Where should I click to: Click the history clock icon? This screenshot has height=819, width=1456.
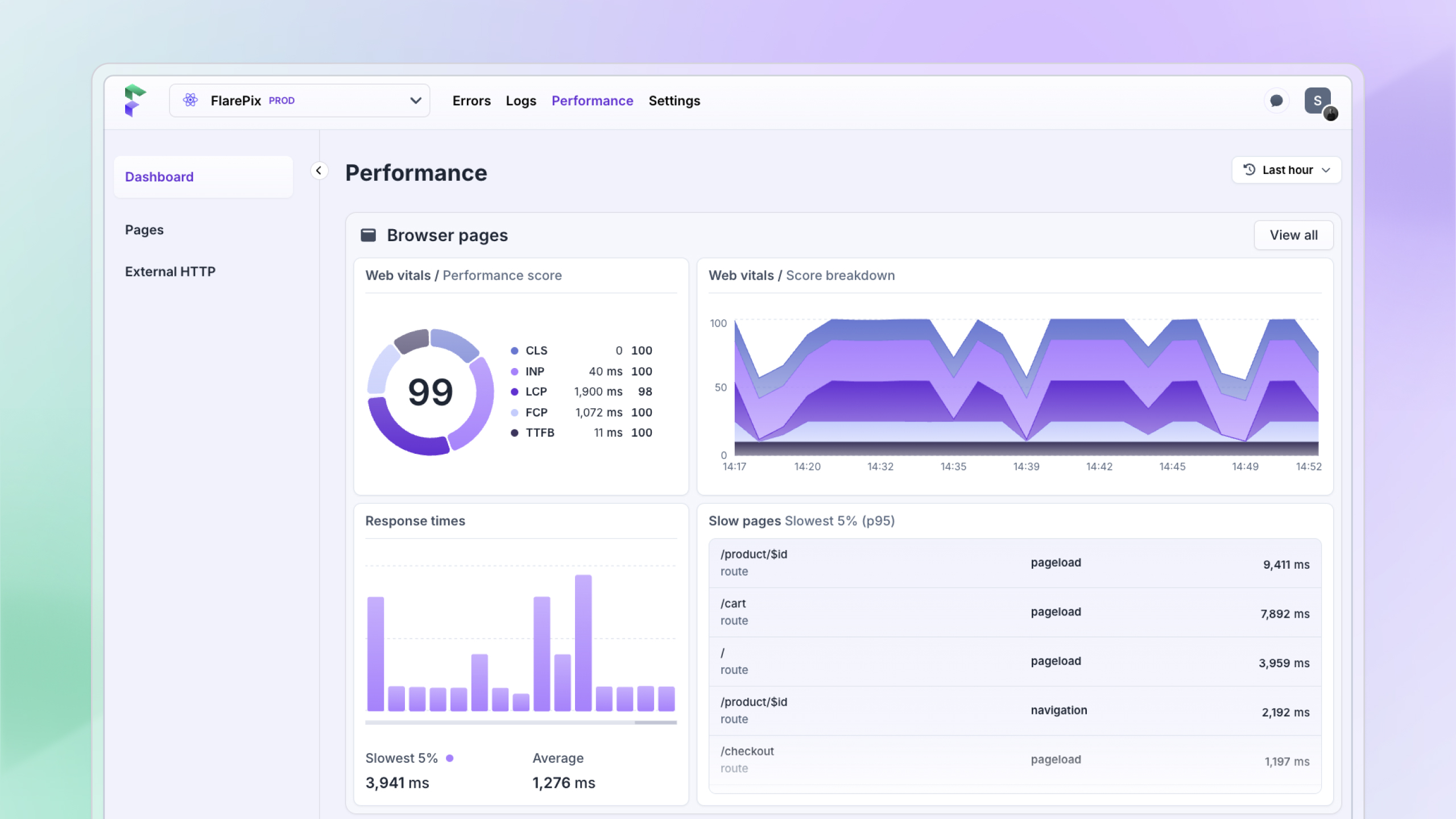(x=1249, y=169)
